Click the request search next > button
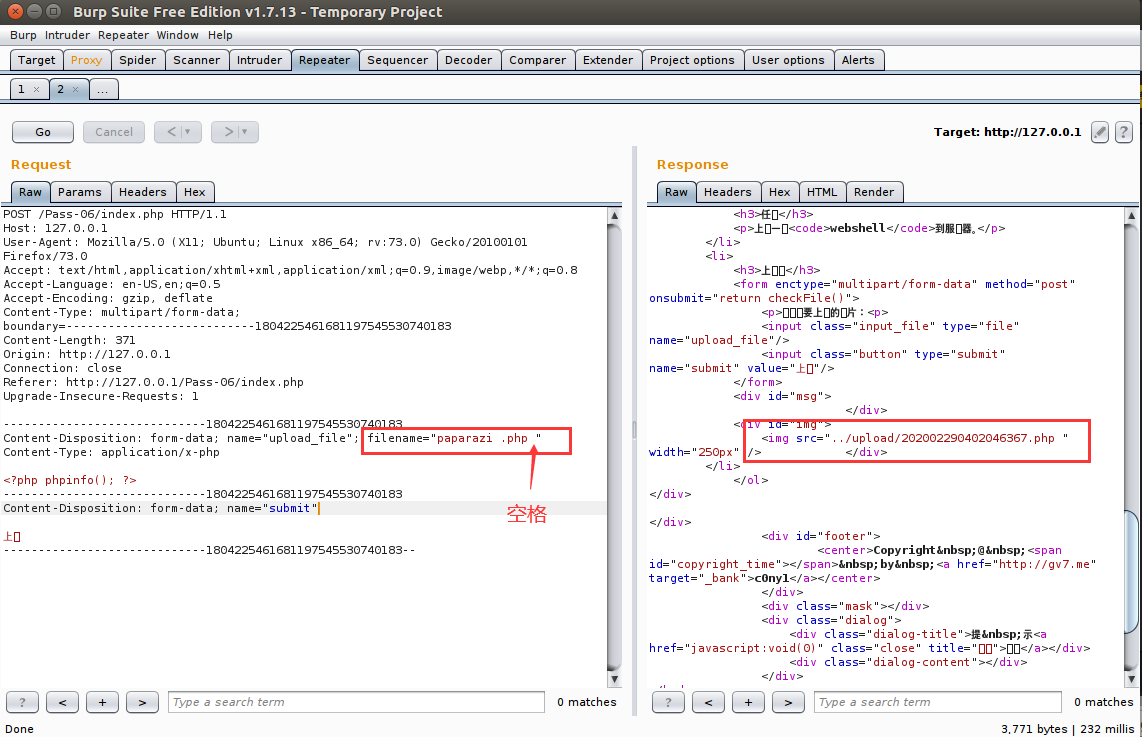1142x737 pixels. coord(143,702)
